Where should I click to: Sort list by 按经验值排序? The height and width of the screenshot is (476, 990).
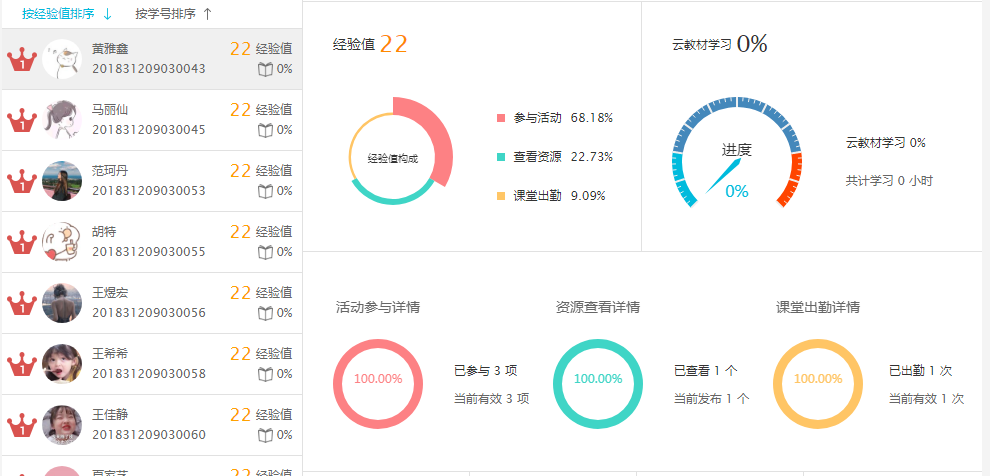point(59,14)
